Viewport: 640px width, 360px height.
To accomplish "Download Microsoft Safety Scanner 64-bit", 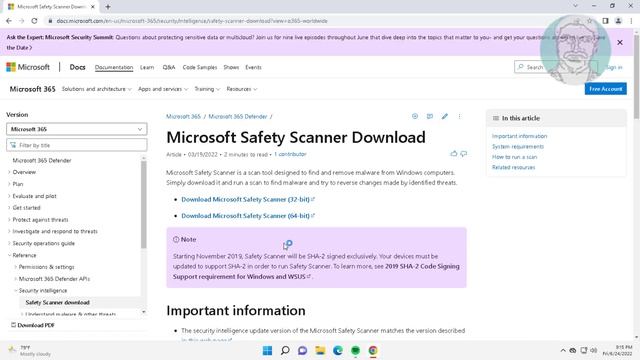I will [248, 216].
